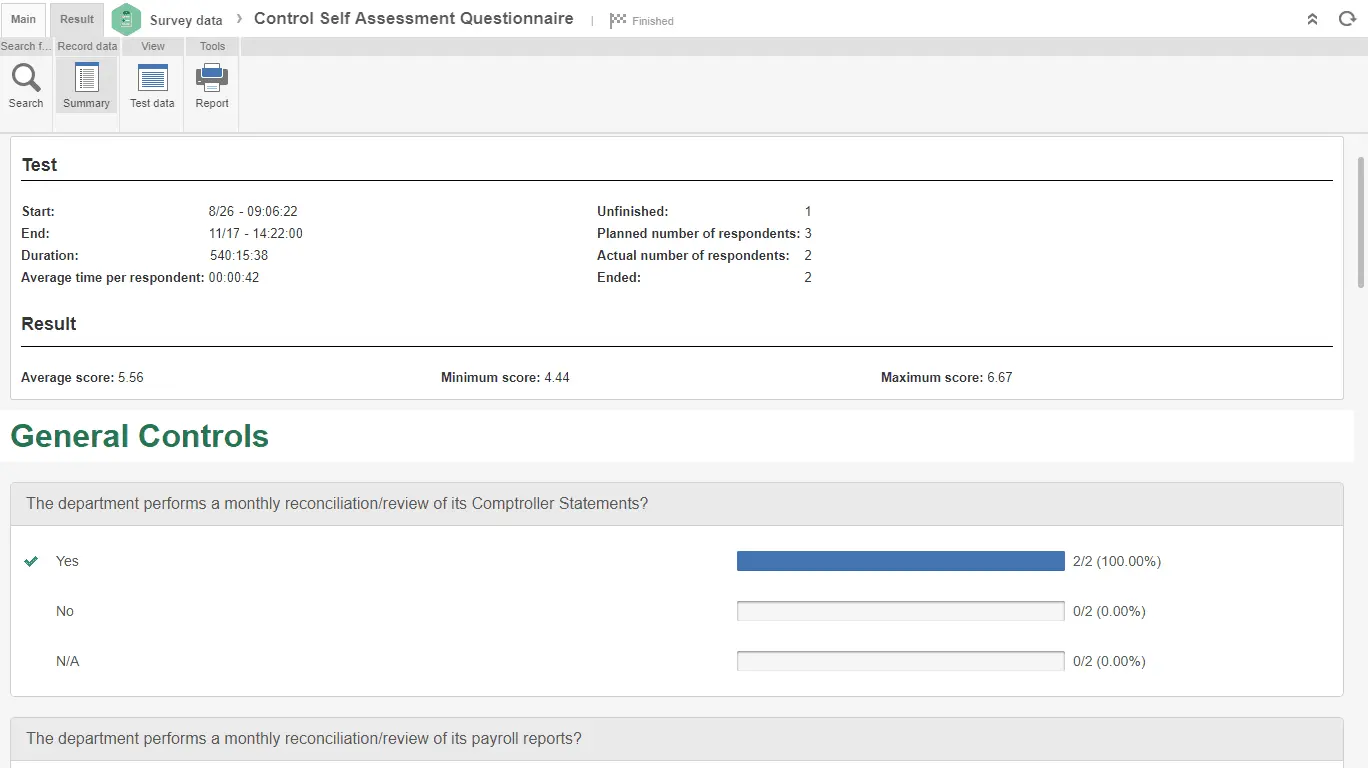Switch to the Result tab
This screenshot has width=1368, height=768.
[x=77, y=19]
